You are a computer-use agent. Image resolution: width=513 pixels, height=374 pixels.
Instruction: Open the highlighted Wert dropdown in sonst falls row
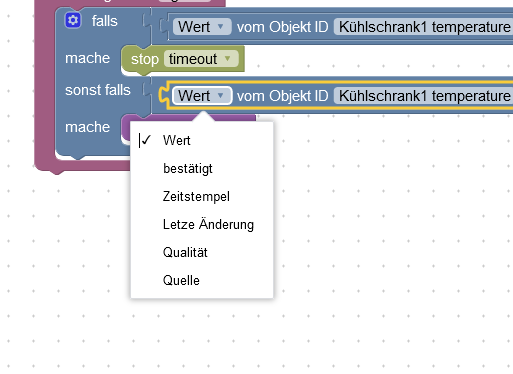pyautogui.click(x=202, y=96)
